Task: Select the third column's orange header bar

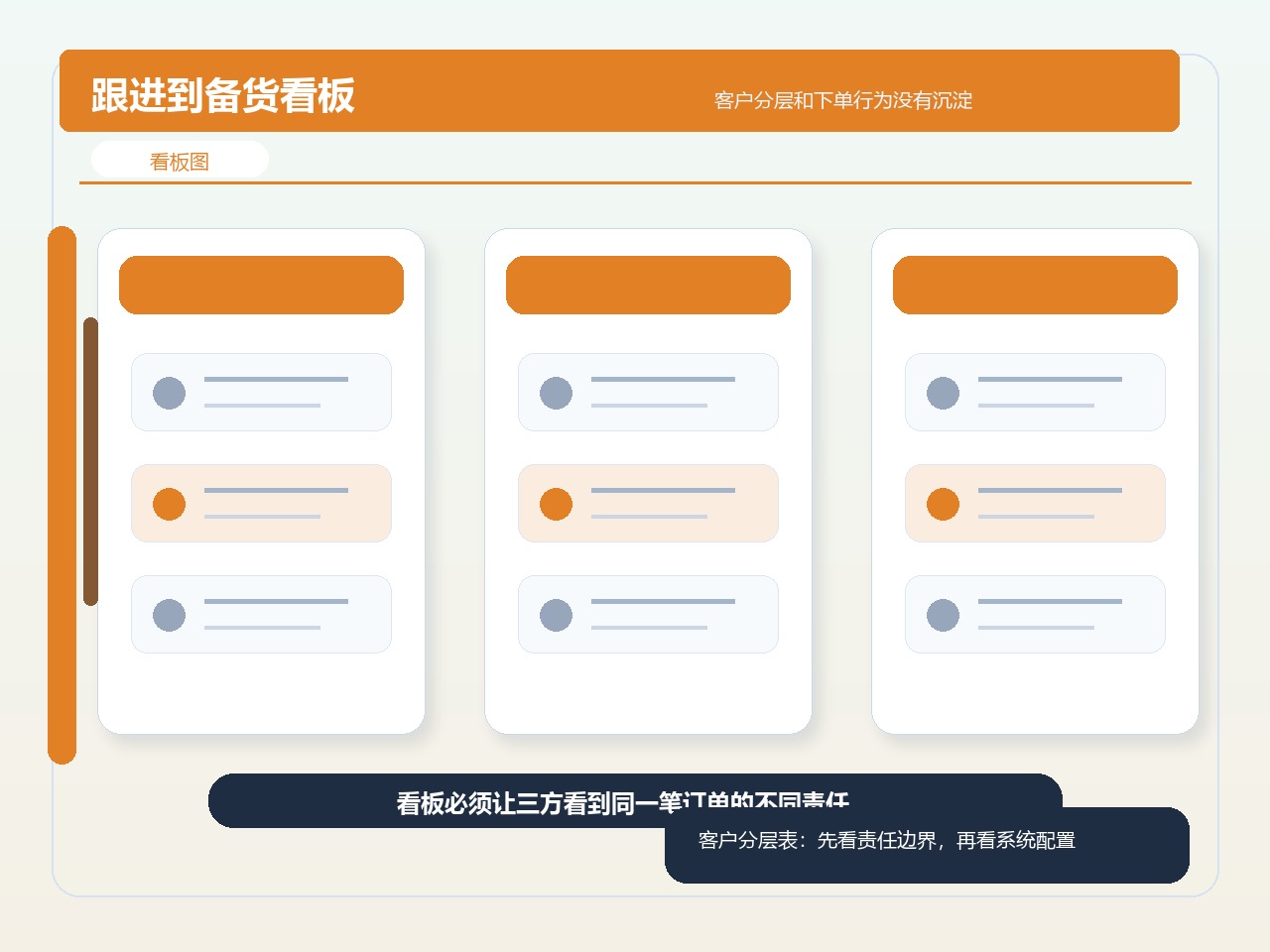Action: [1035, 285]
